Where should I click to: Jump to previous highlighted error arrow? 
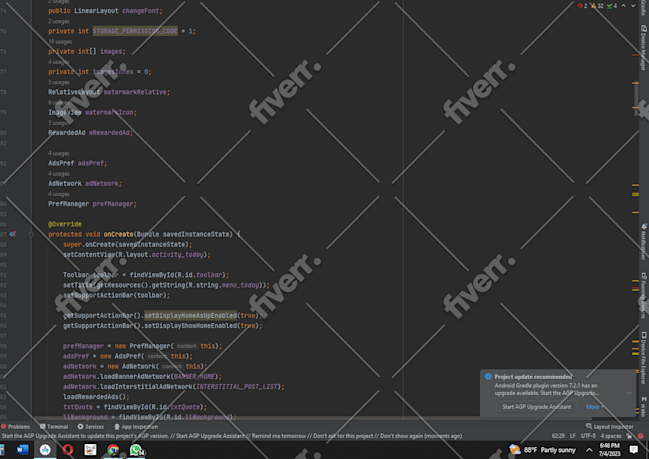click(621, 6)
